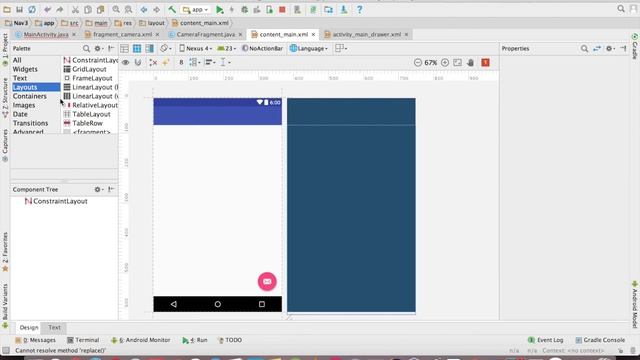This screenshot has height=360, width=640.
Task: Open the orientation rotate dropdown
Action: click(x=166, y=49)
